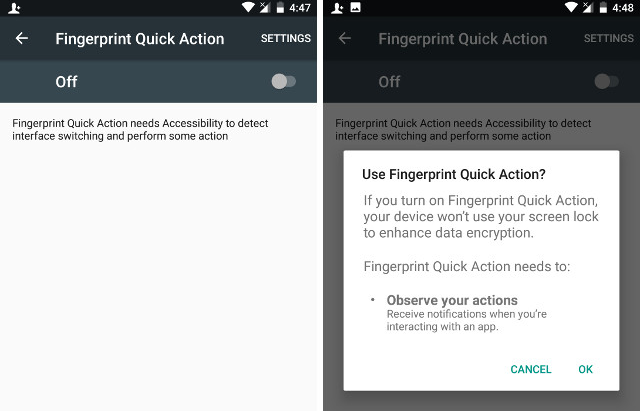Toggle the Off switch on the left screen
This screenshot has height=411, width=641.
(284, 81)
